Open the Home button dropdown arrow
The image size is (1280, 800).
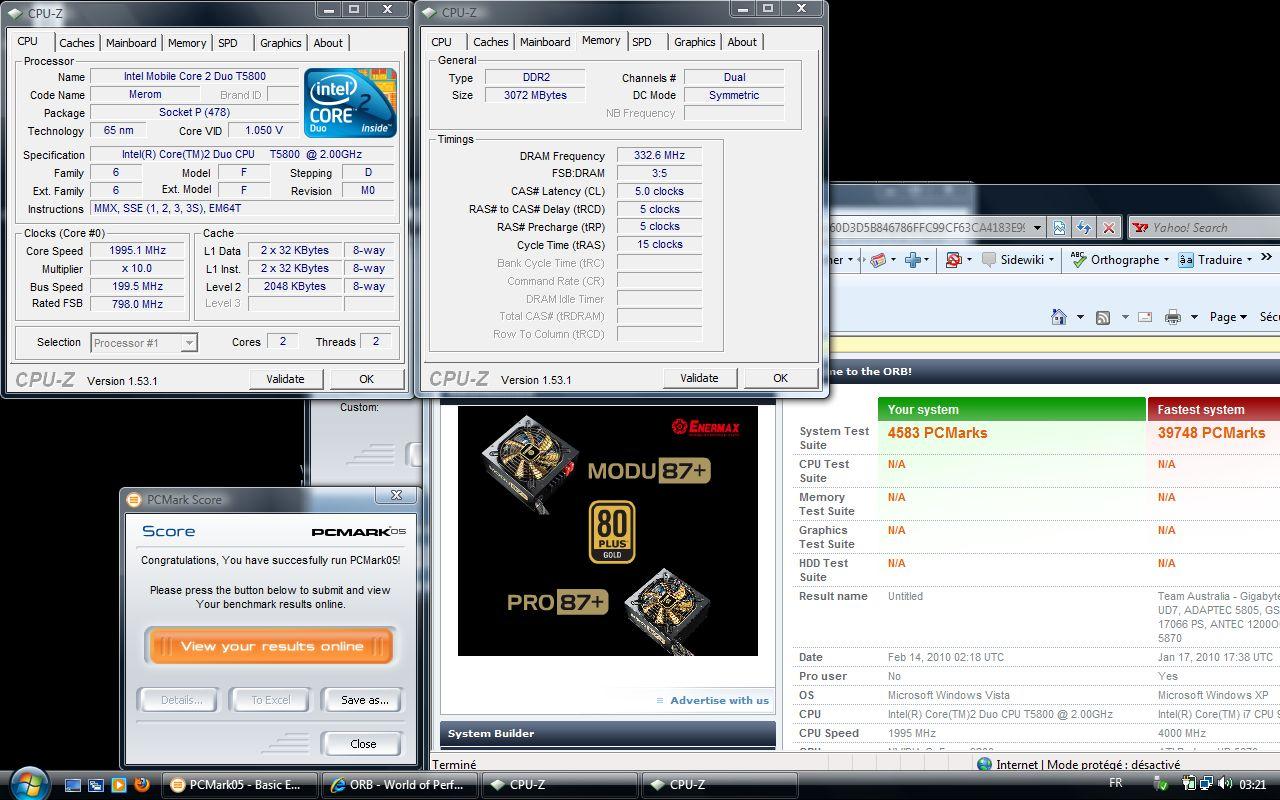coord(1080,318)
